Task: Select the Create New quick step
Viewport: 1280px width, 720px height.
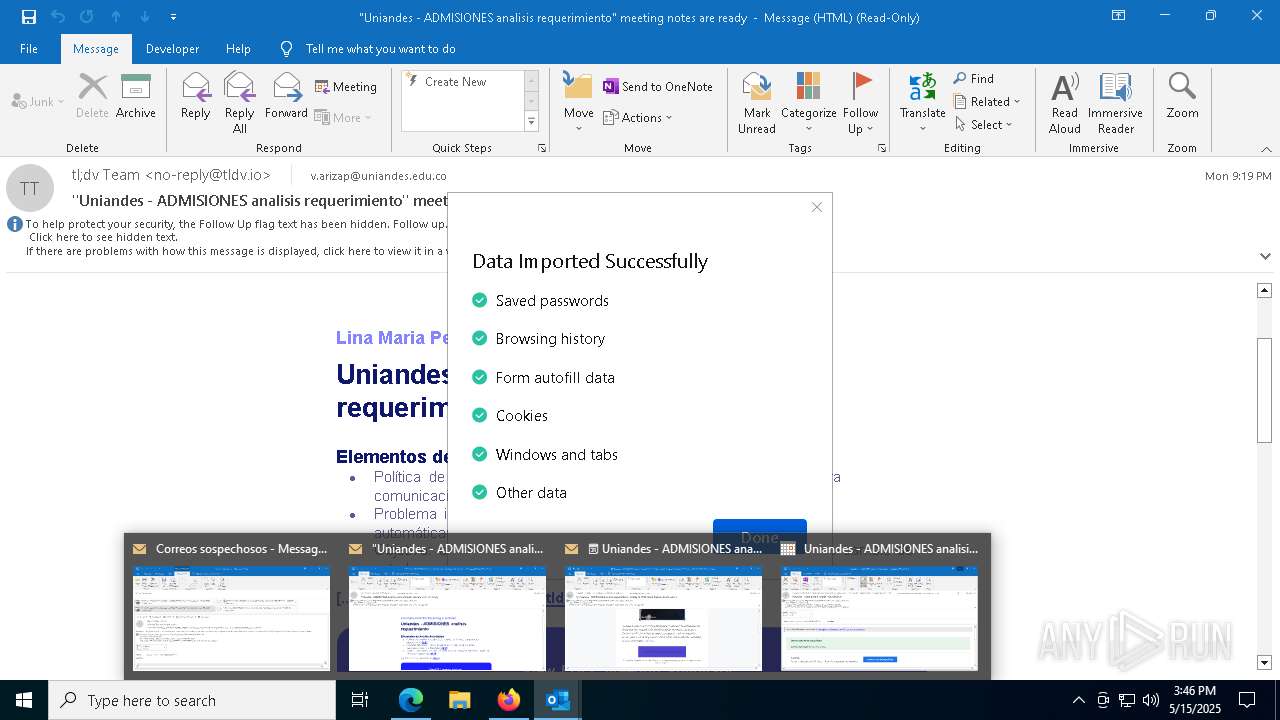Action: pos(455,82)
